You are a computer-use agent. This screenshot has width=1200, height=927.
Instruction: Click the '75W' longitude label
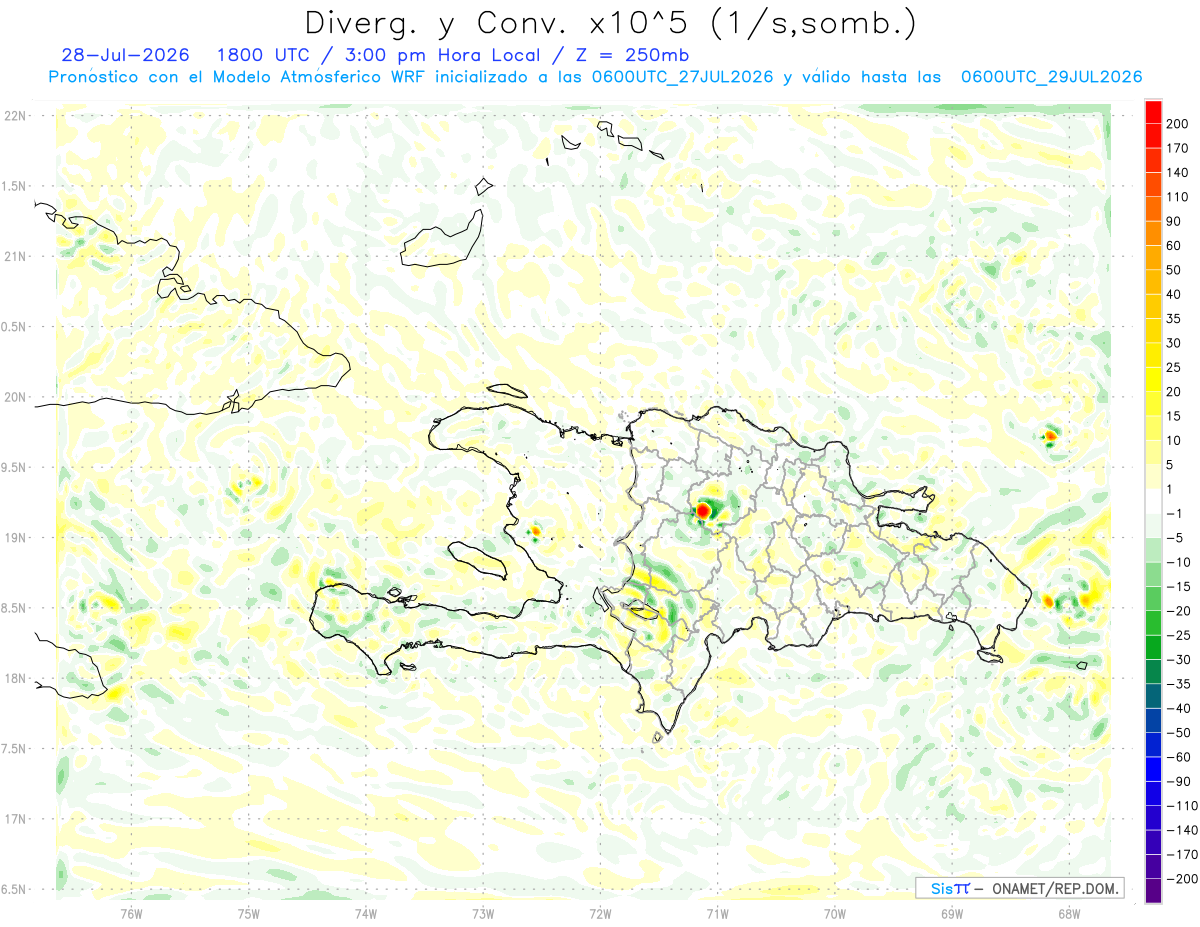pos(249,914)
